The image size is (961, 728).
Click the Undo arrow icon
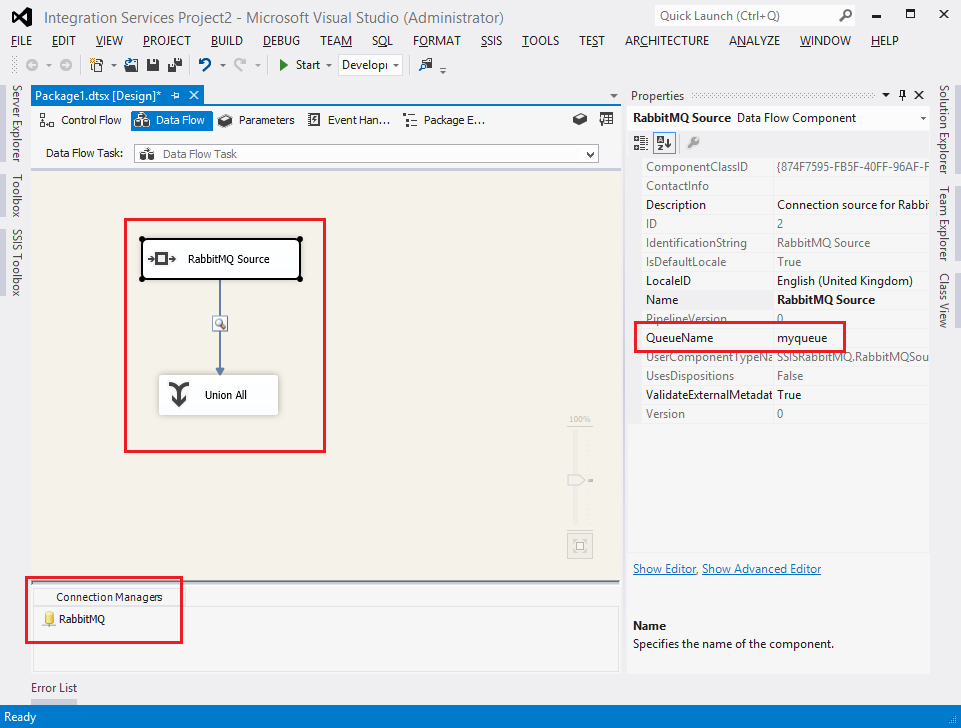click(204, 65)
